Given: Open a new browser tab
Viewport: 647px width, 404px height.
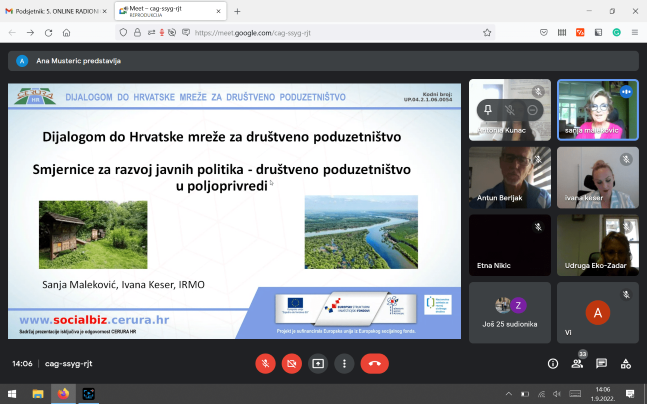Looking at the screenshot, I should coord(237,11).
